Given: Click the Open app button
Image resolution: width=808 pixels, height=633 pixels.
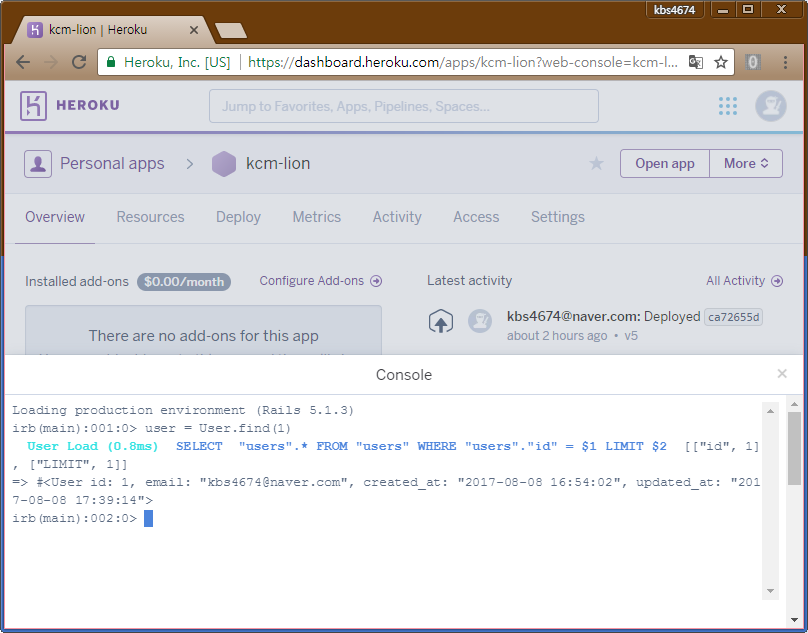Looking at the screenshot, I should point(665,163).
